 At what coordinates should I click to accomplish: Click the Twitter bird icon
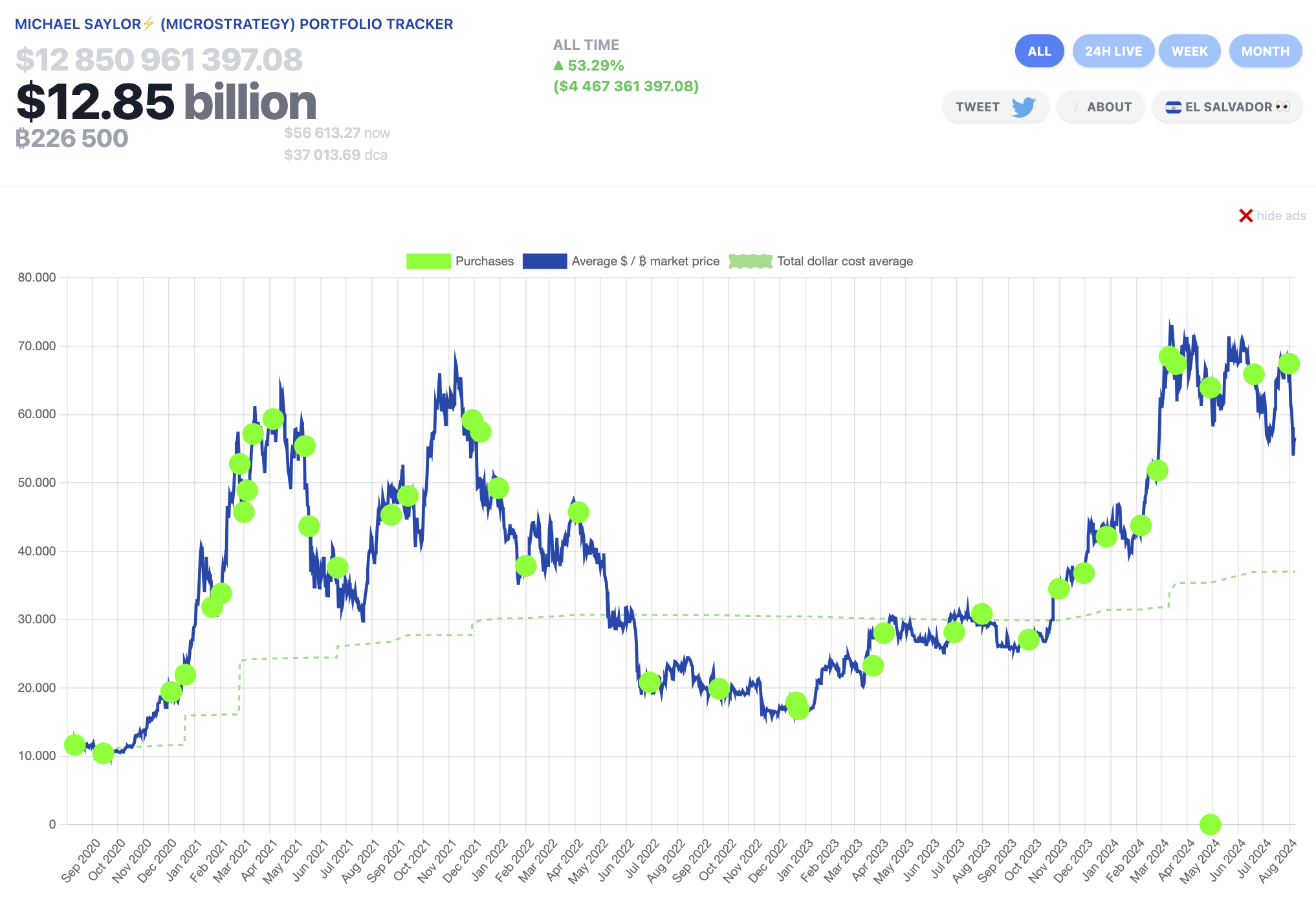click(x=1024, y=107)
